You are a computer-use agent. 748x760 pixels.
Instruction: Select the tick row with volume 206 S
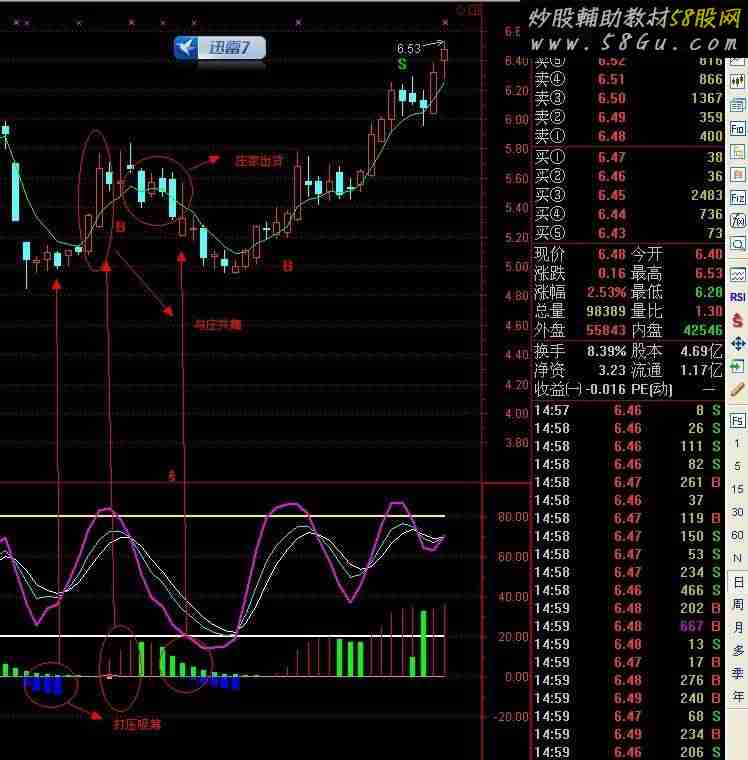[x=627, y=752]
